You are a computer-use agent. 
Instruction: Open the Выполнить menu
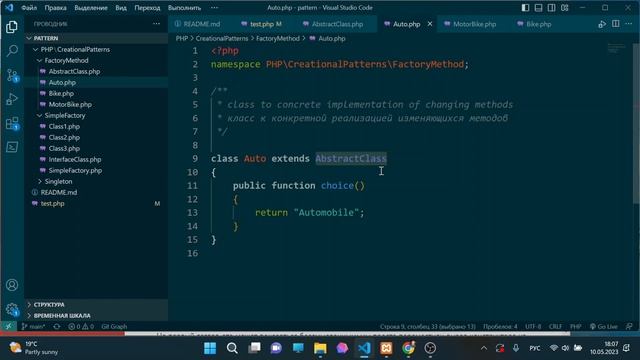[184, 8]
